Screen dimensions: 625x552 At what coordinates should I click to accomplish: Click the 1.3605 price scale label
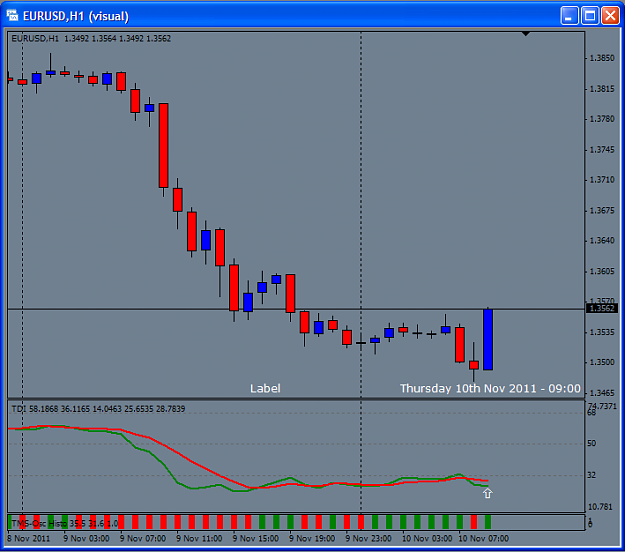(x=602, y=271)
